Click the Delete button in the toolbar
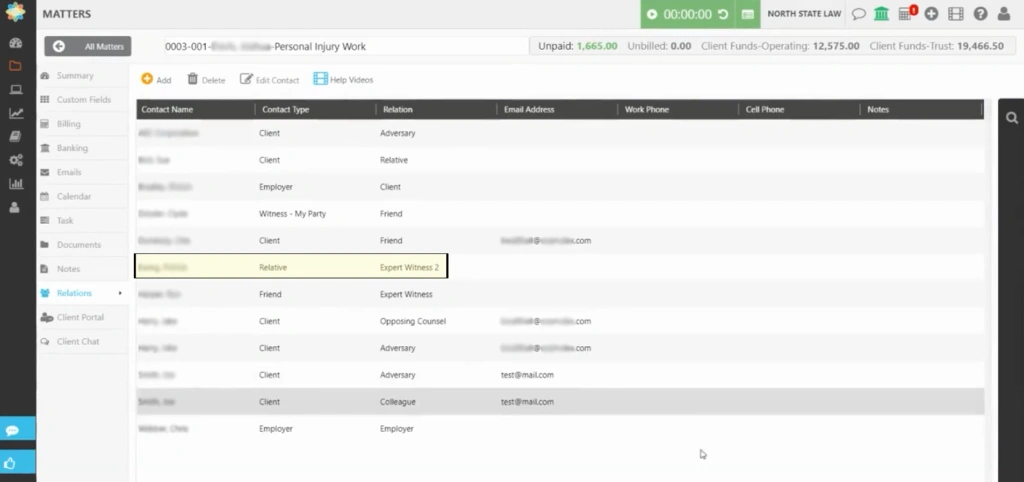Image resolution: width=1024 pixels, height=482 pixels. pos(206,80)
